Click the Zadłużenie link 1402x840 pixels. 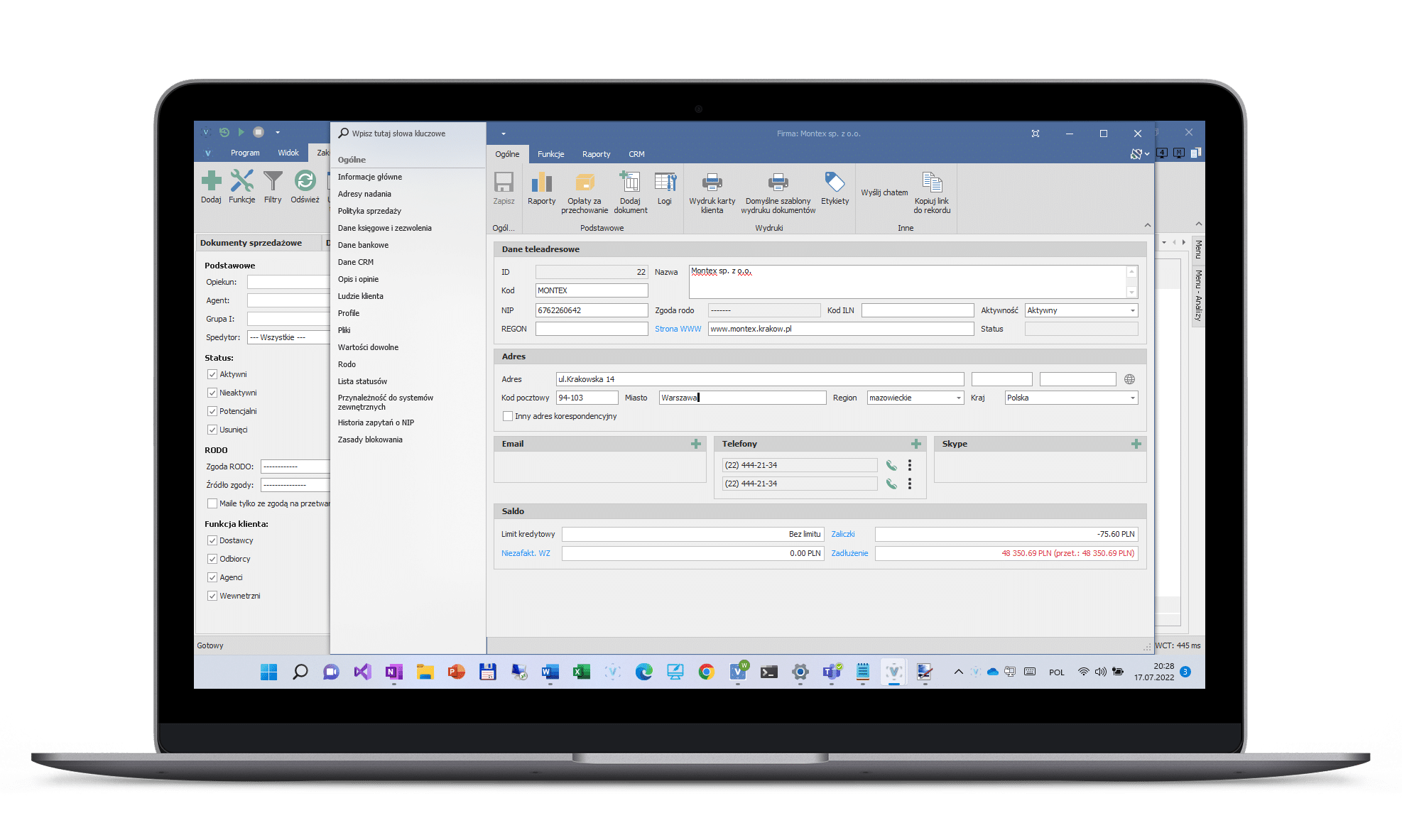pos(849,553)
